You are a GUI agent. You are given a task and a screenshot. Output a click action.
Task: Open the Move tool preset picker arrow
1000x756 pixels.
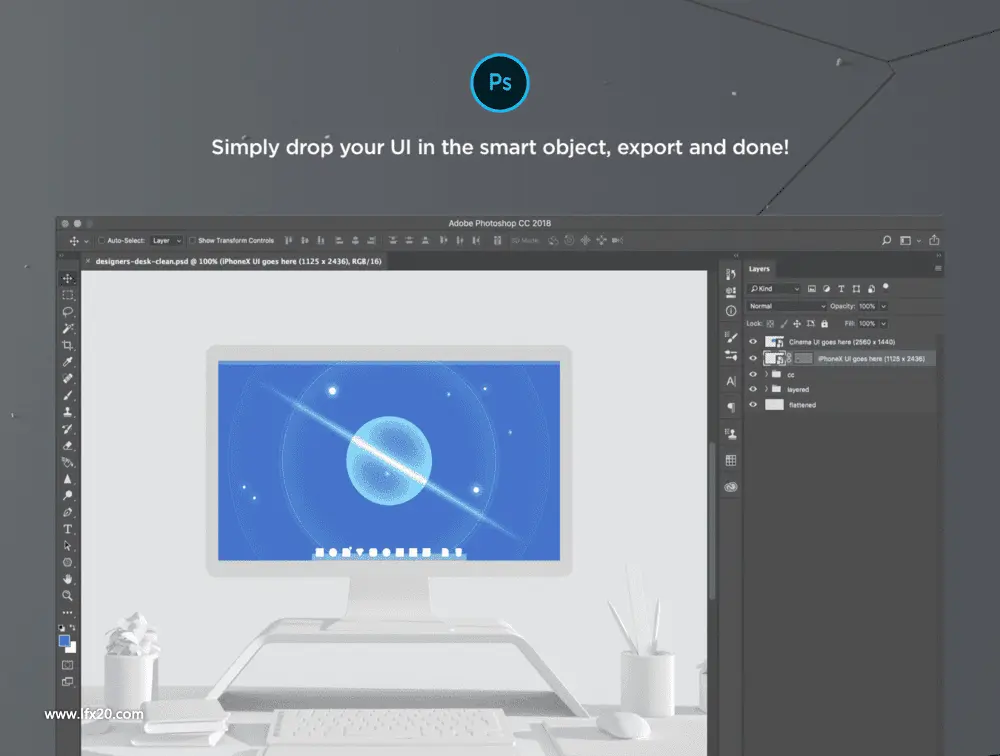(x=86, y=241)
